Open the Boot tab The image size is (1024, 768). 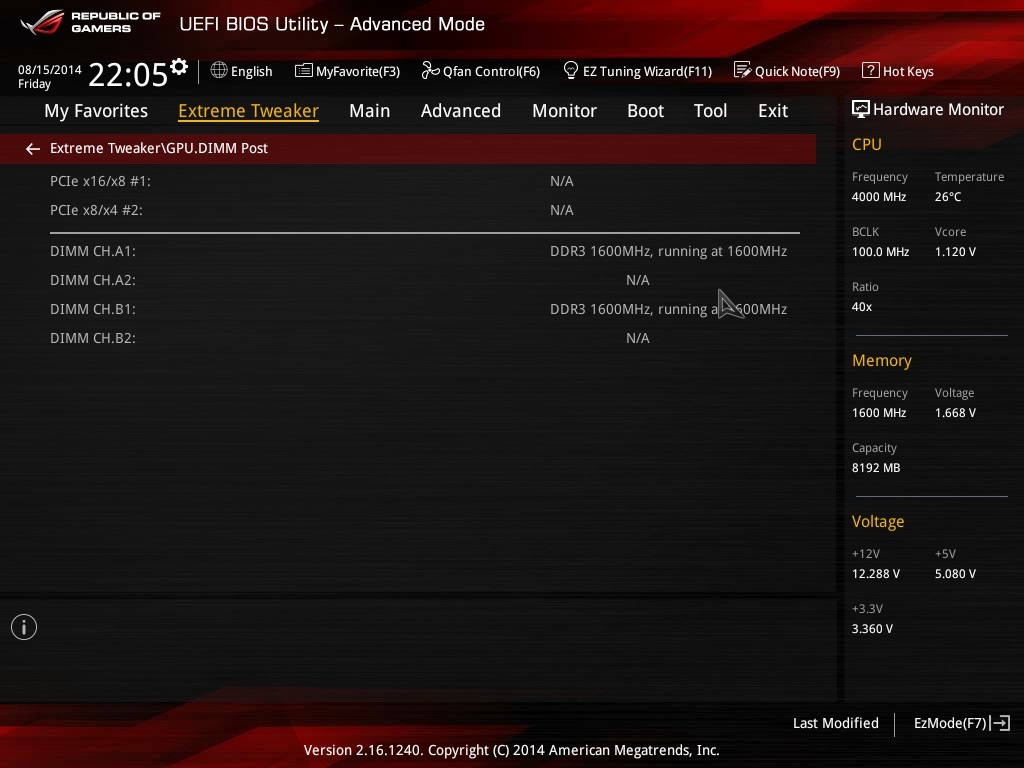(x=645, y=111)
